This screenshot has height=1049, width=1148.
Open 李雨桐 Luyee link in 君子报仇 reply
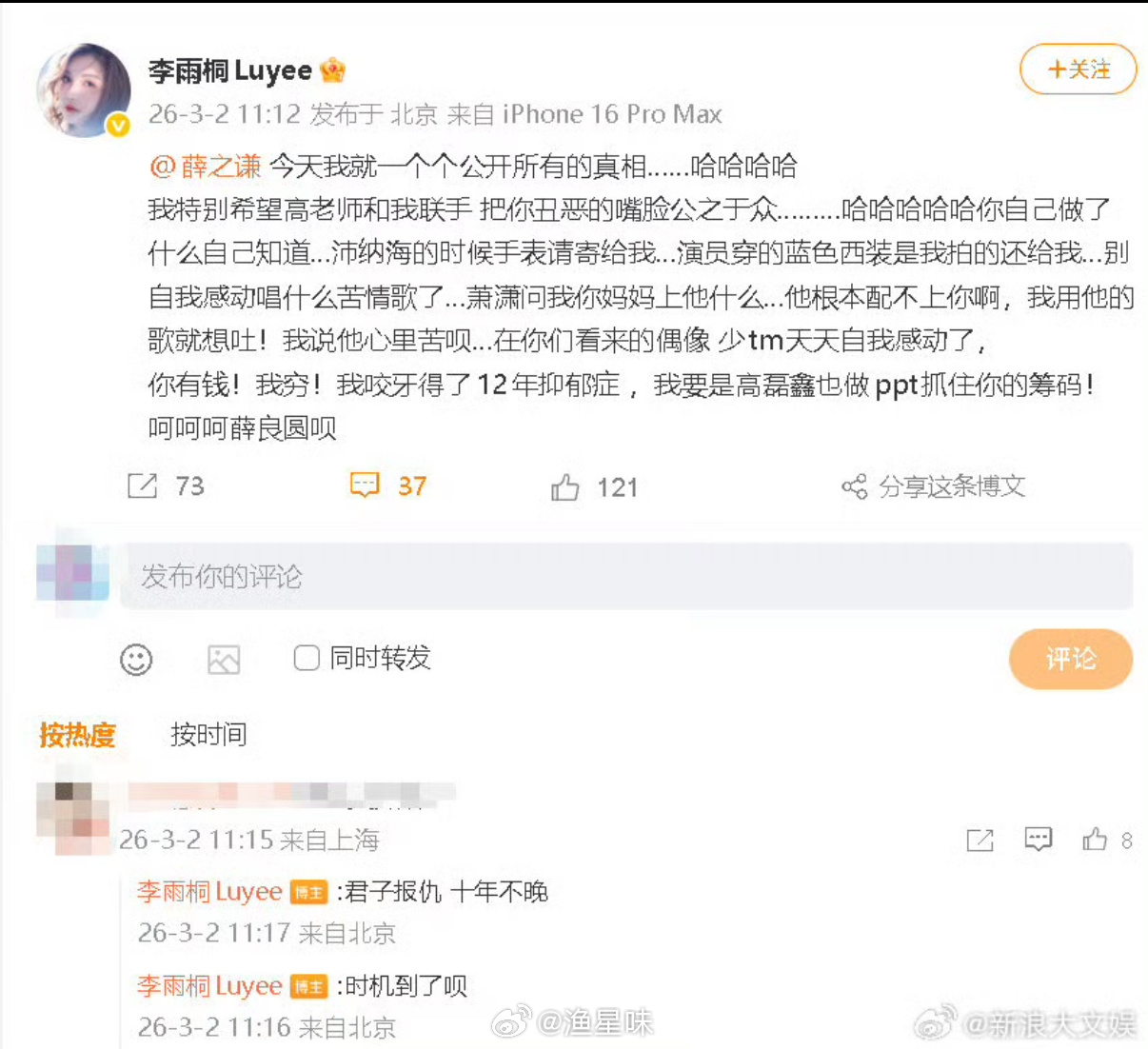click(x=209, y=892)
